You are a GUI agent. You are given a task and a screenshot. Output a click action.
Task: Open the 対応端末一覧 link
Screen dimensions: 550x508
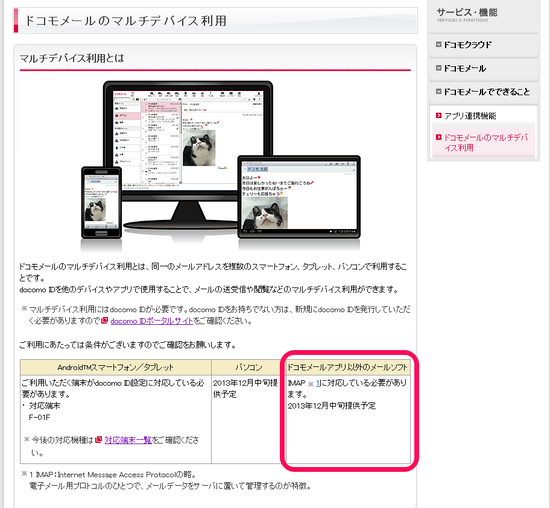[128, 440]
